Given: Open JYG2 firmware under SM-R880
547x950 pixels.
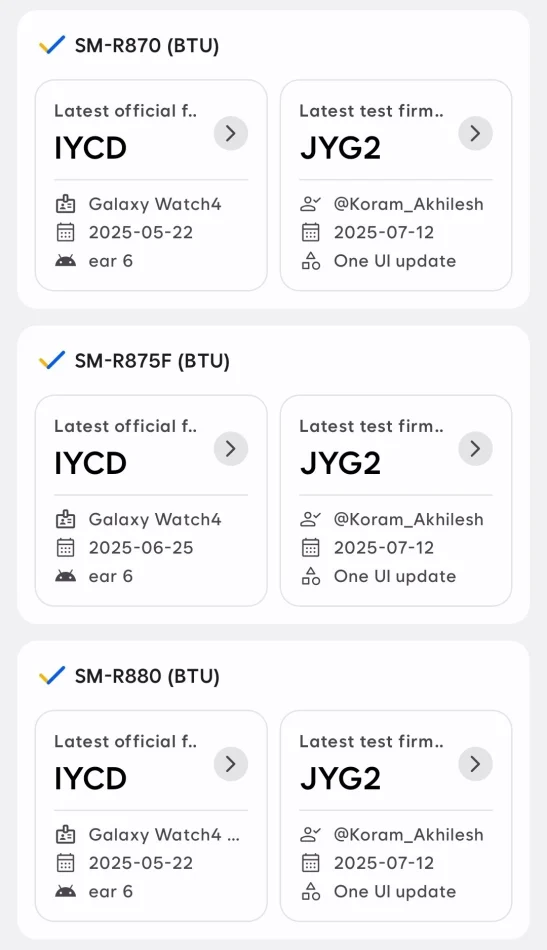Looking at the screenshot, I should pyautogui.click(x=340, y=779).
